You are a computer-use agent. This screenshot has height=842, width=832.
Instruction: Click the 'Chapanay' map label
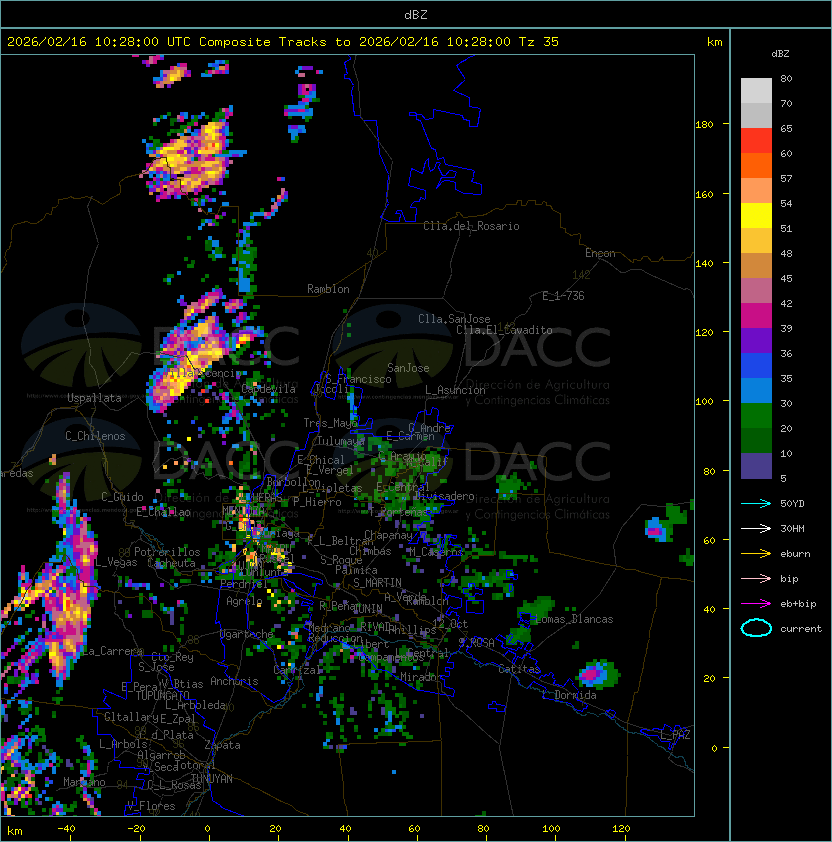[388, 535]
